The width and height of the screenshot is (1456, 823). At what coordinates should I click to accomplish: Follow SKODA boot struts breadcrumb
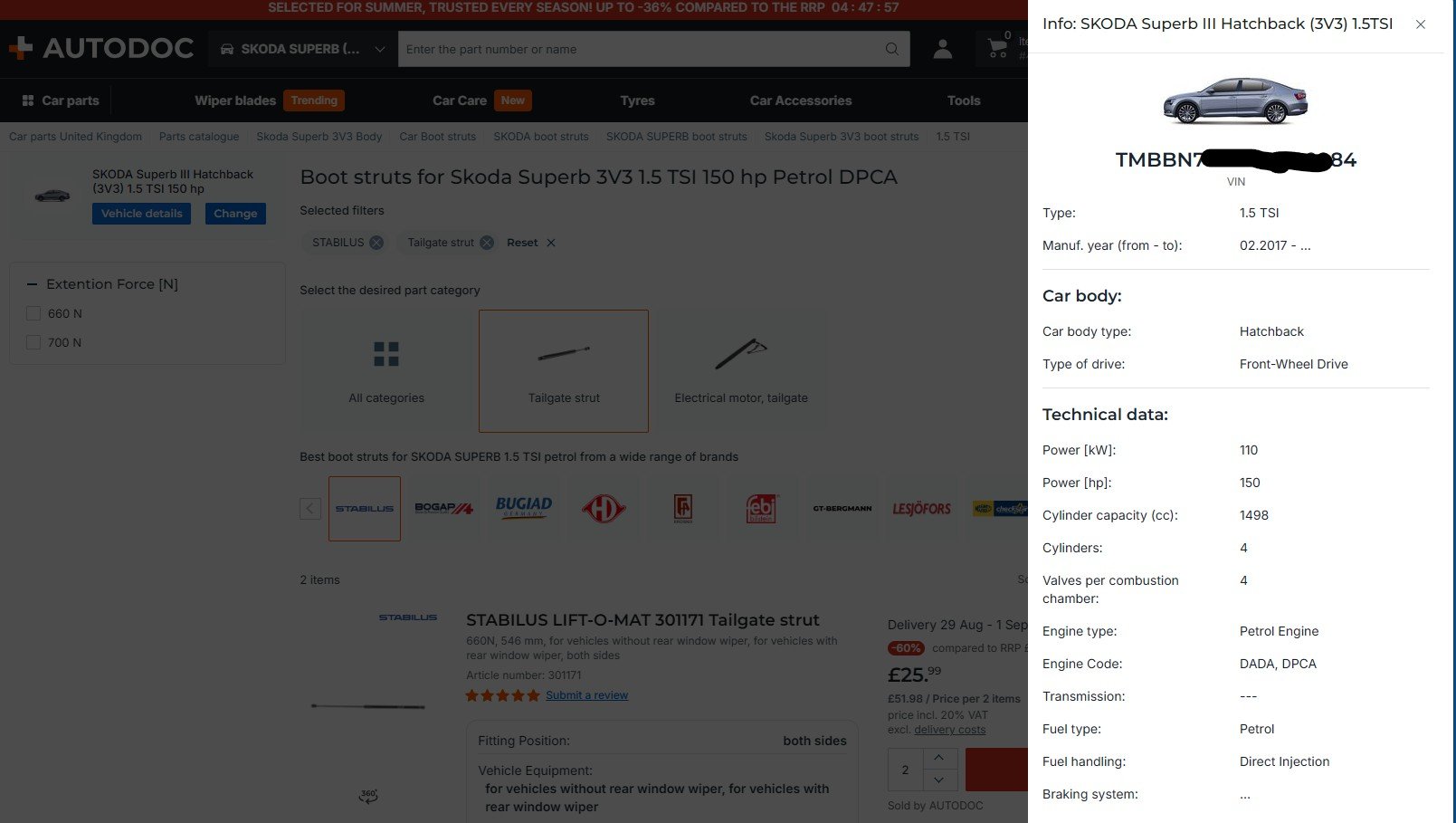541,137
